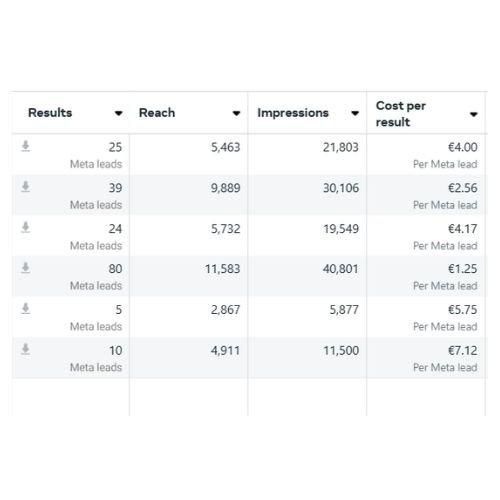Download leads for the 10 Meta leads row
Image resolution: width=500 pixels, height=500 pixels.
pos(26,349)
